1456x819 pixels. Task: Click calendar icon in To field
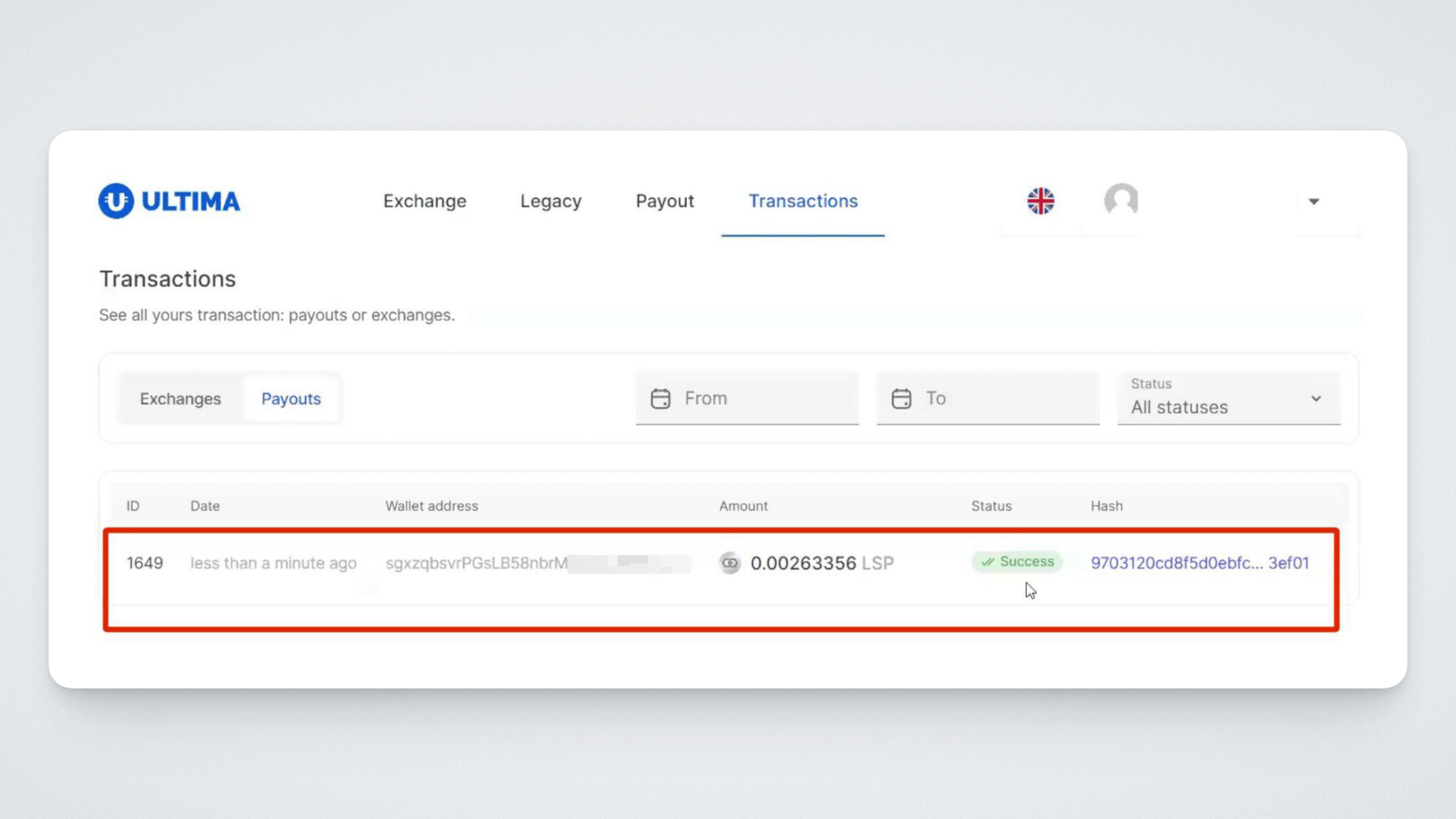pyautogui.click(x=901, y=398)
